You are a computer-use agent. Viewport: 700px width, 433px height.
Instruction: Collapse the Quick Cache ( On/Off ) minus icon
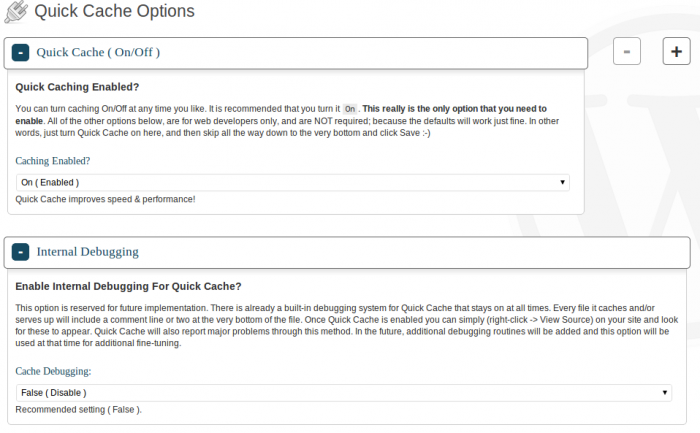pyautogui.click(x=20, y=51)
